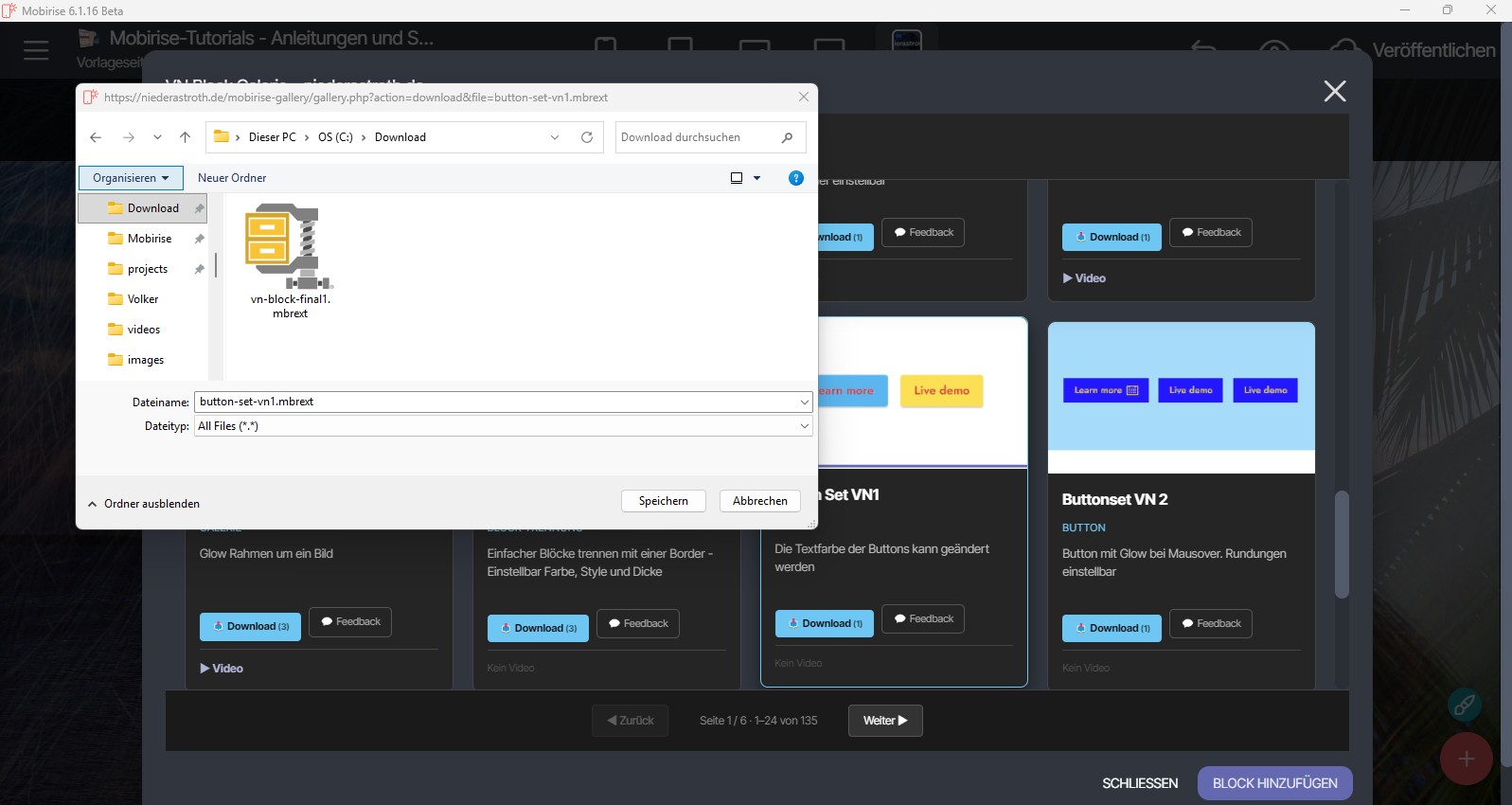
Task: Click the search magnifier icon
Action: click(x=787, y=137)
